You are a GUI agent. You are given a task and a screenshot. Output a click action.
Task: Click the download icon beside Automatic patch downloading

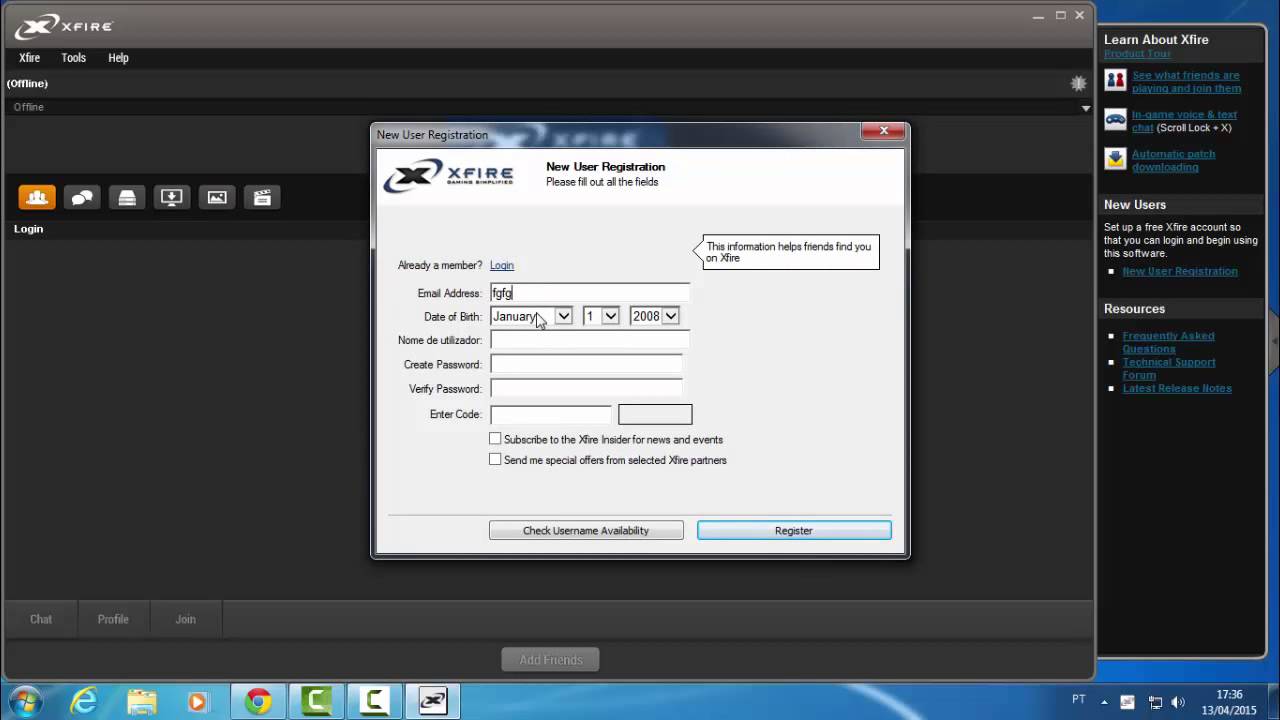(x=1115, y=158)
